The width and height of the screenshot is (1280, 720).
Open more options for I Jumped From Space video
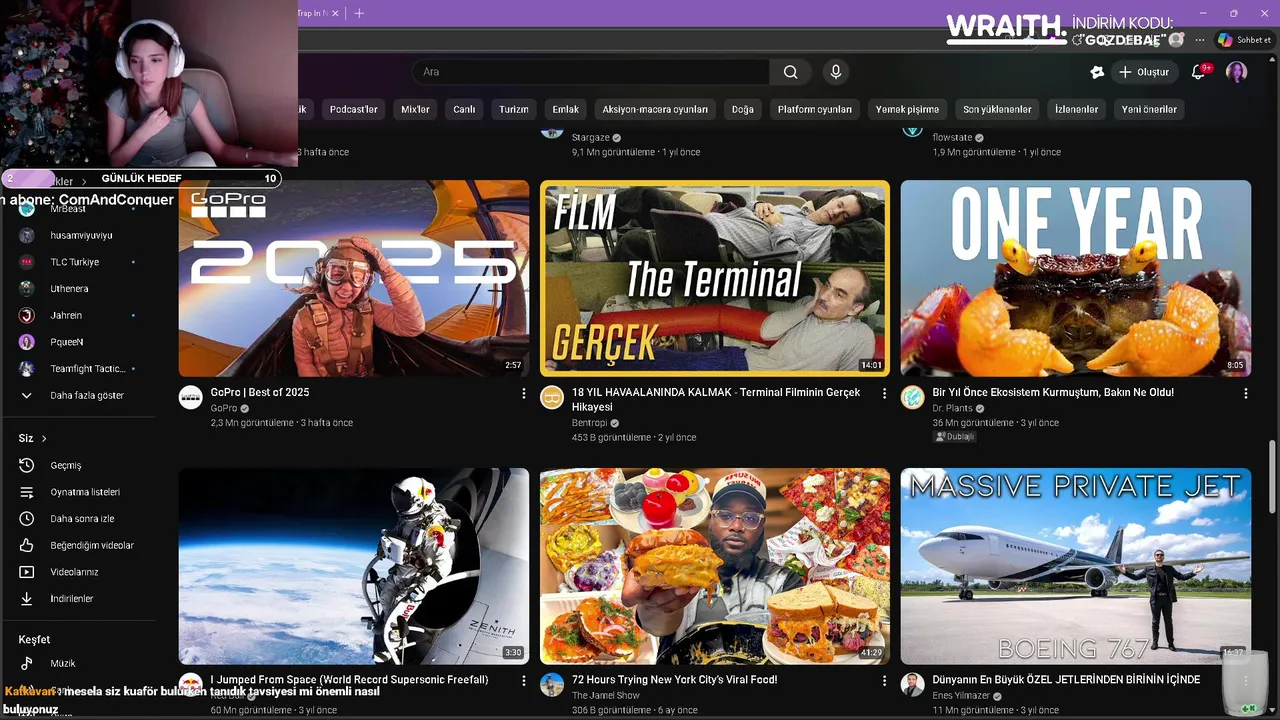[523, 681]
